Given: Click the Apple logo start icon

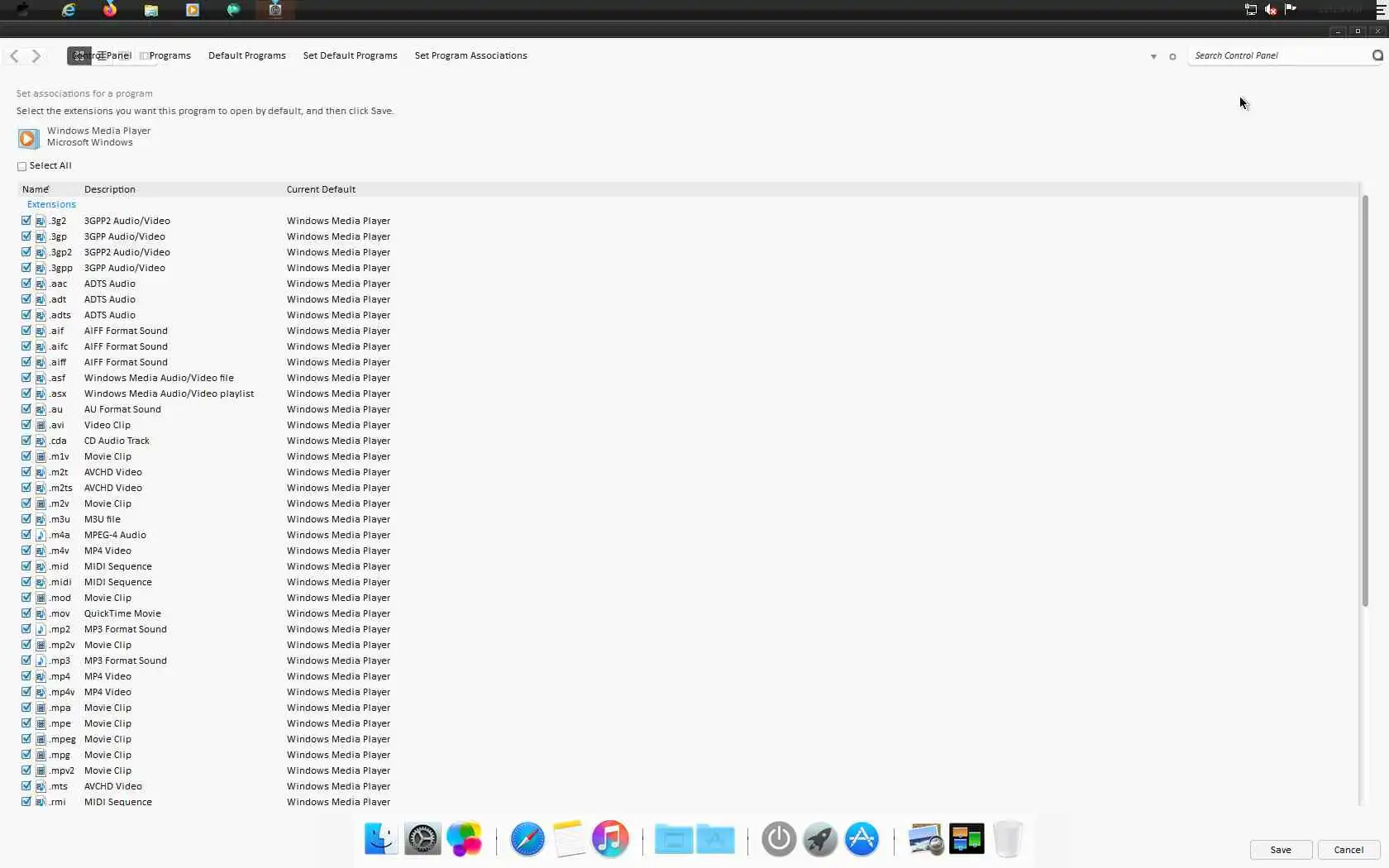Looking at the screenshot, I should click(23, 10).
